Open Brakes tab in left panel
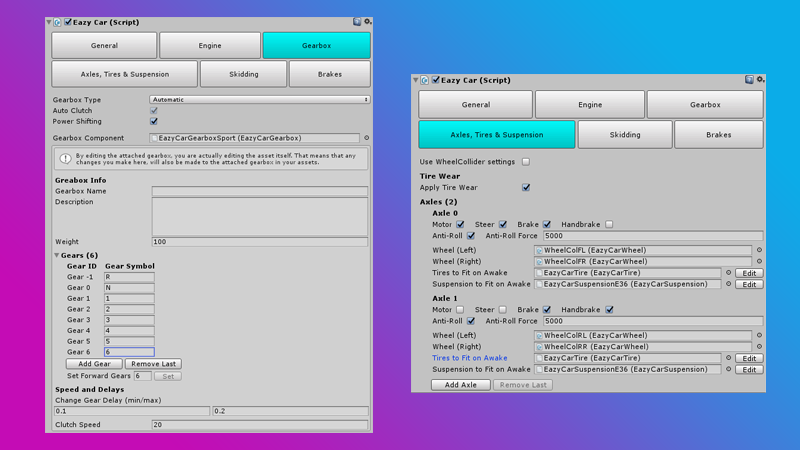 pyautogui.click(x=330, y=74)
